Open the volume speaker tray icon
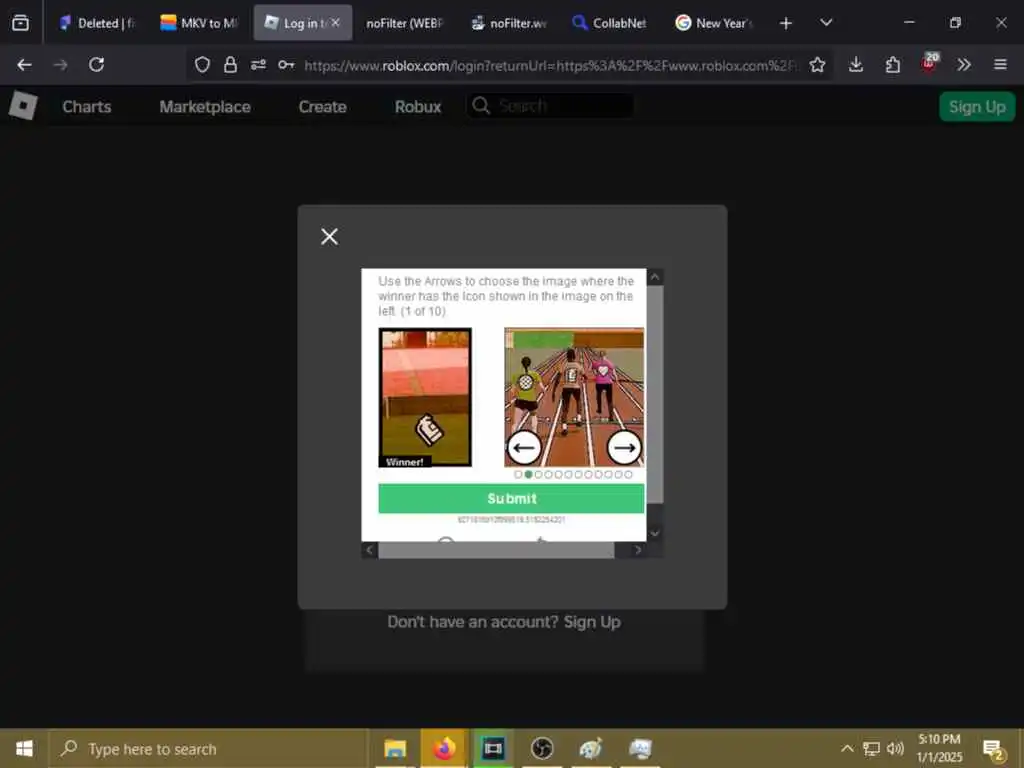The width and height of the screenshot is (1024, 768). point(895,748)
